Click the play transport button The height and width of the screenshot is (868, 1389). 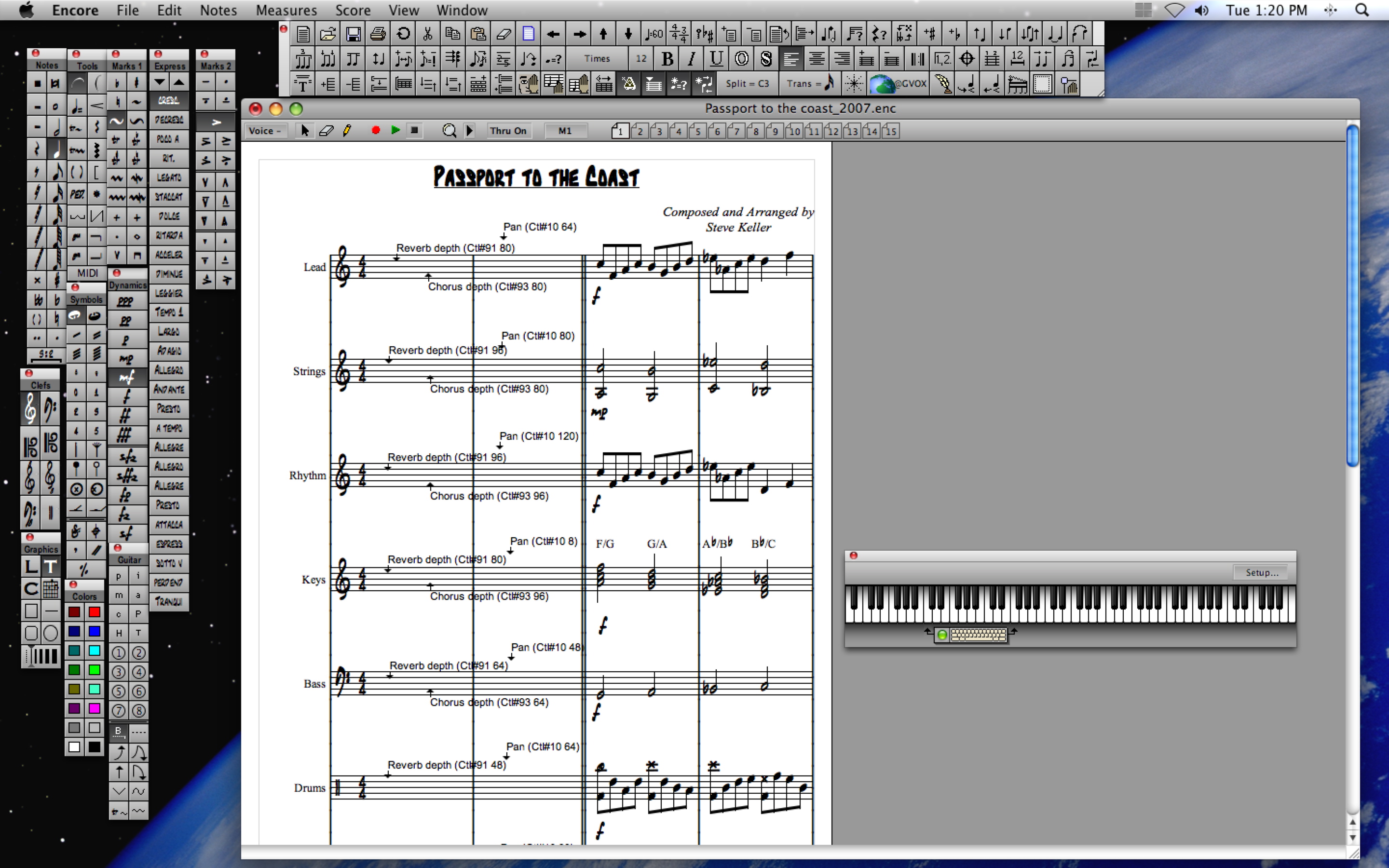pyautogui.click(x=394, y=131)
